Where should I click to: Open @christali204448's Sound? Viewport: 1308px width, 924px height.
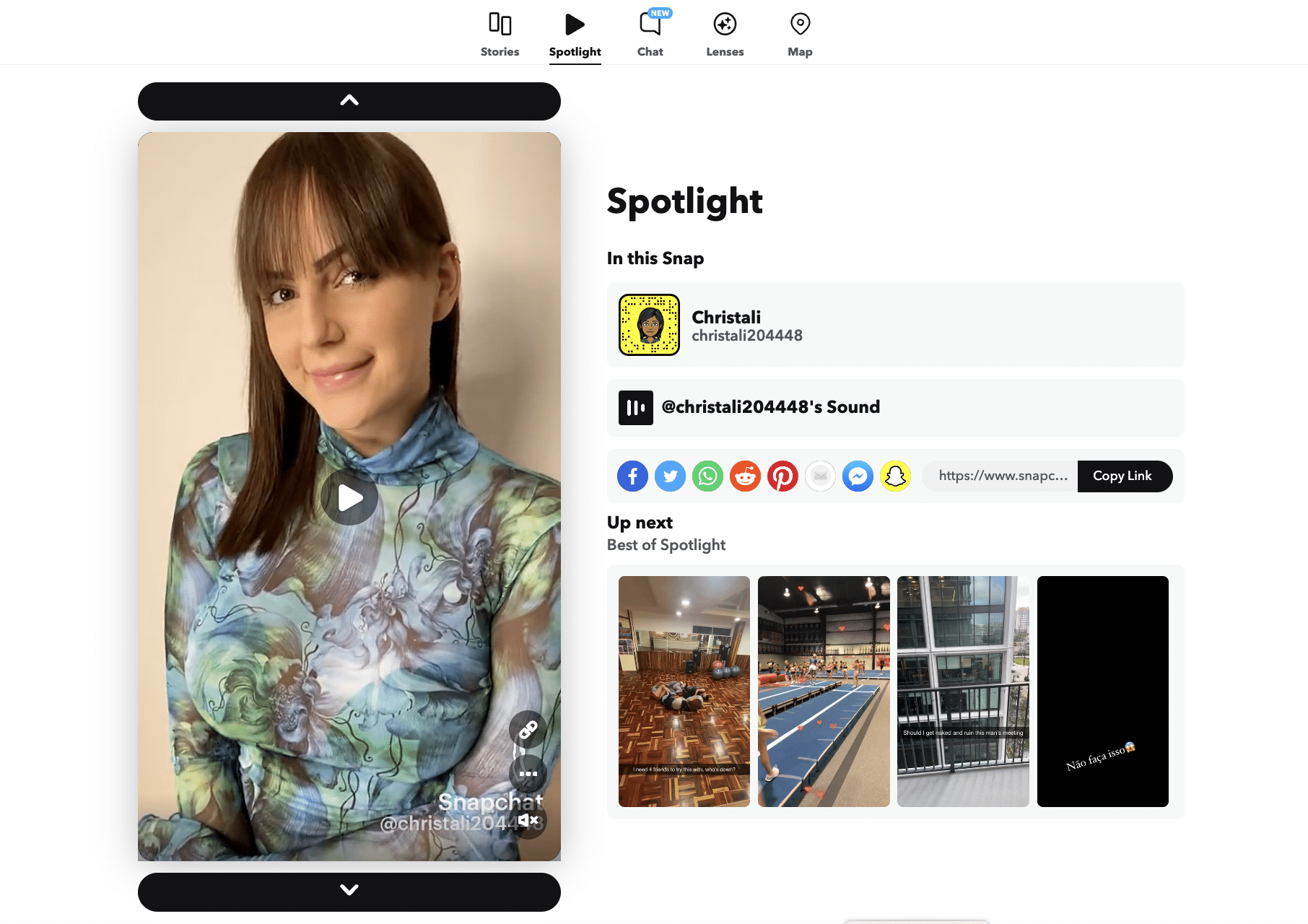point(770,407)
